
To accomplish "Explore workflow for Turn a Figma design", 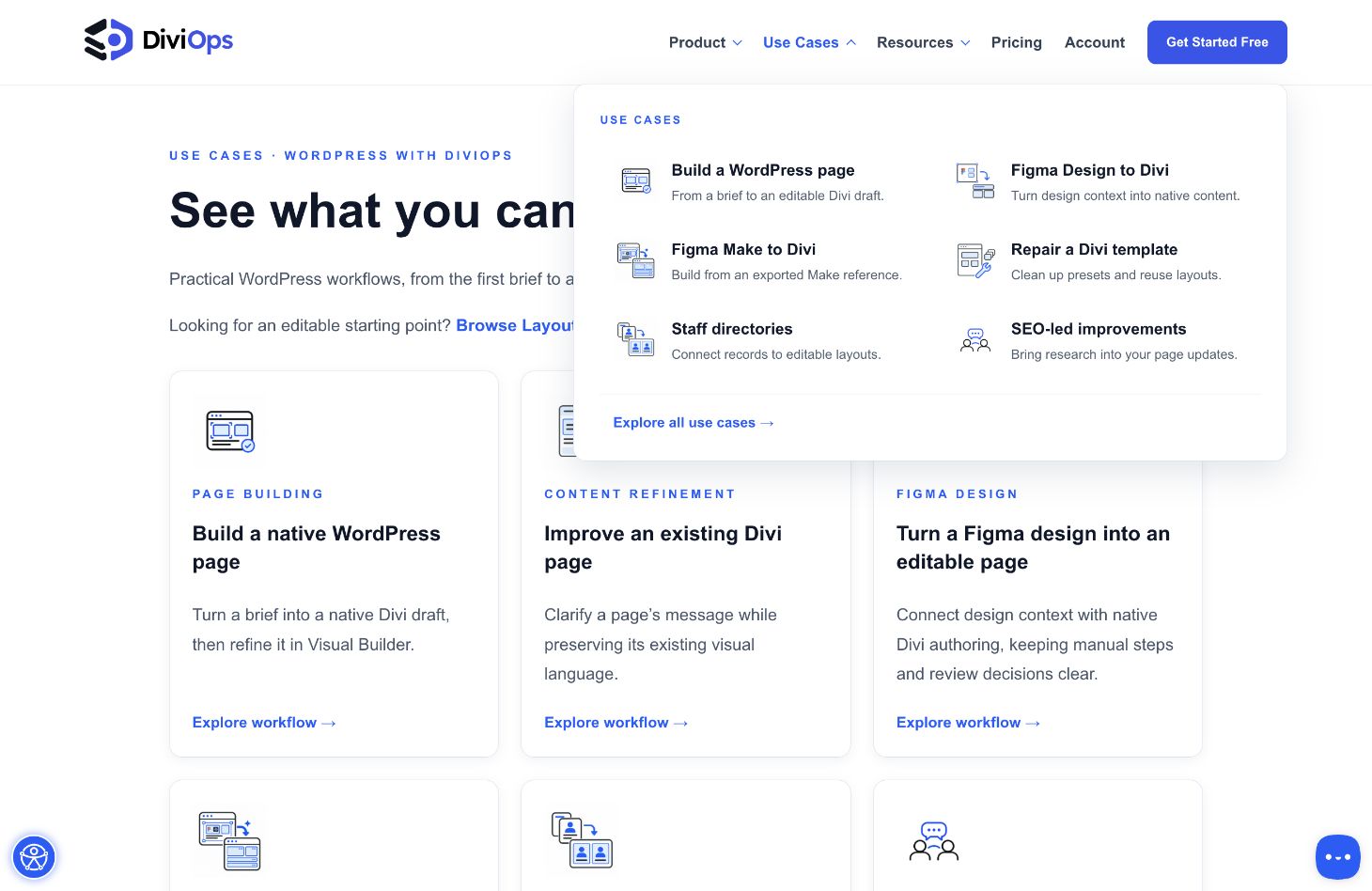I will coord(968,723).
